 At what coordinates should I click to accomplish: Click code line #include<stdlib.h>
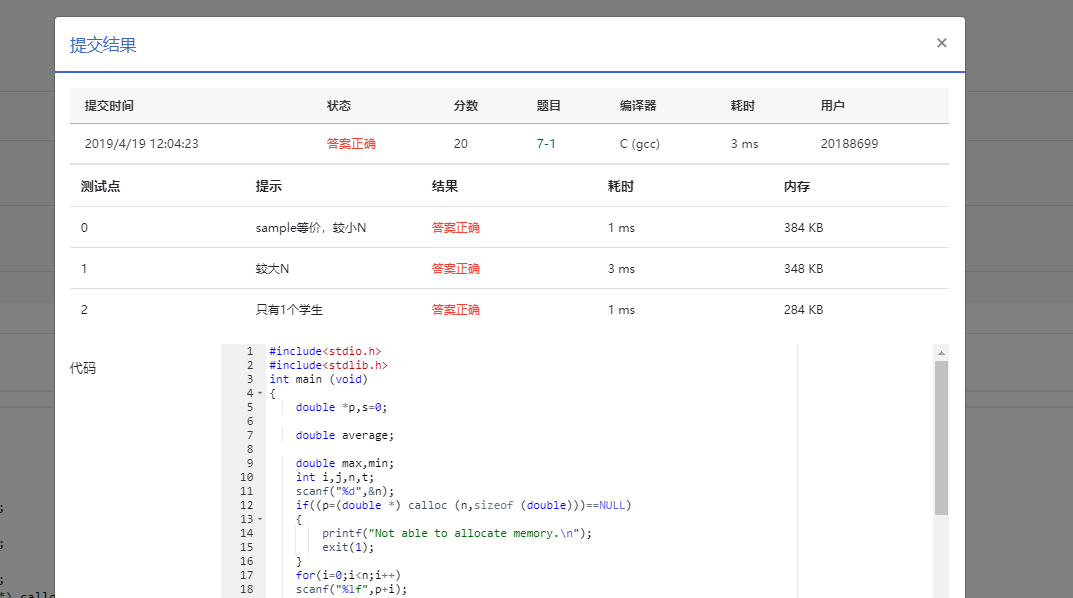click(328, 365)
